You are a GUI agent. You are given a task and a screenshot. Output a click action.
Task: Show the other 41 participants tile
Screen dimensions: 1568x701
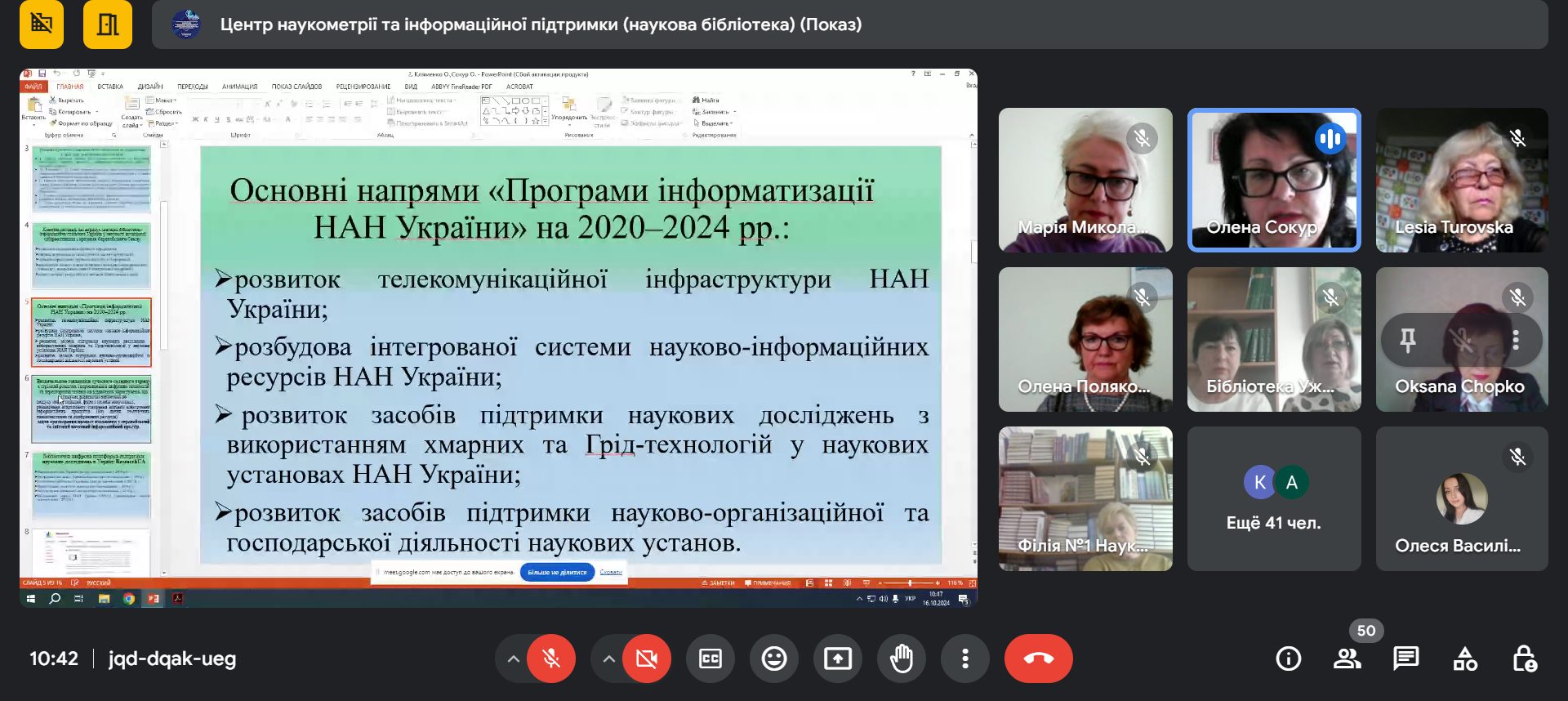click(x=1273, y=498)
